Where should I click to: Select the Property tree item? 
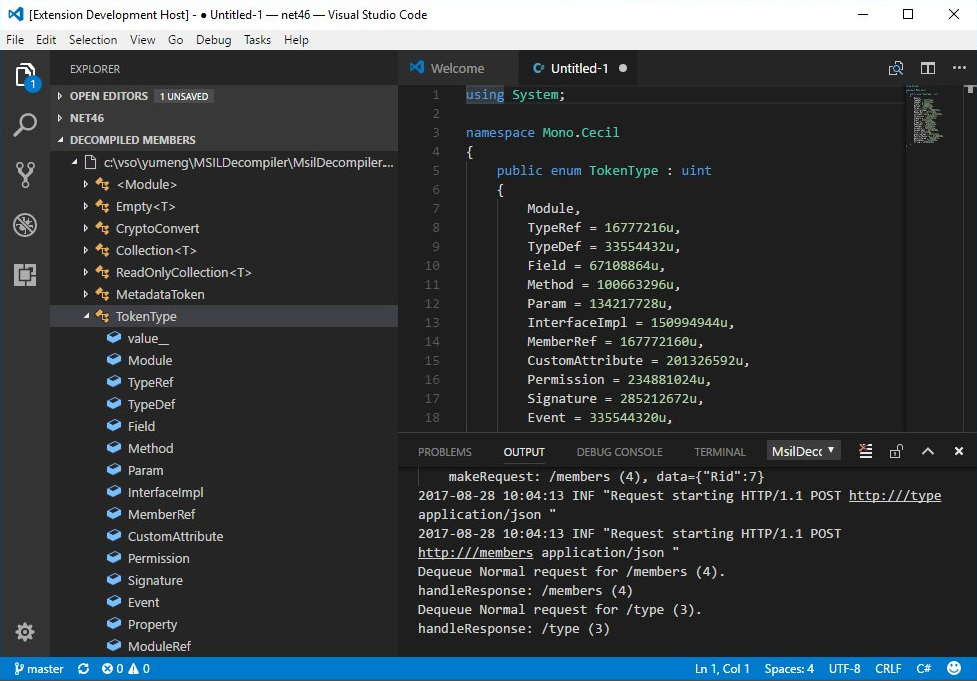click(152, 624)
